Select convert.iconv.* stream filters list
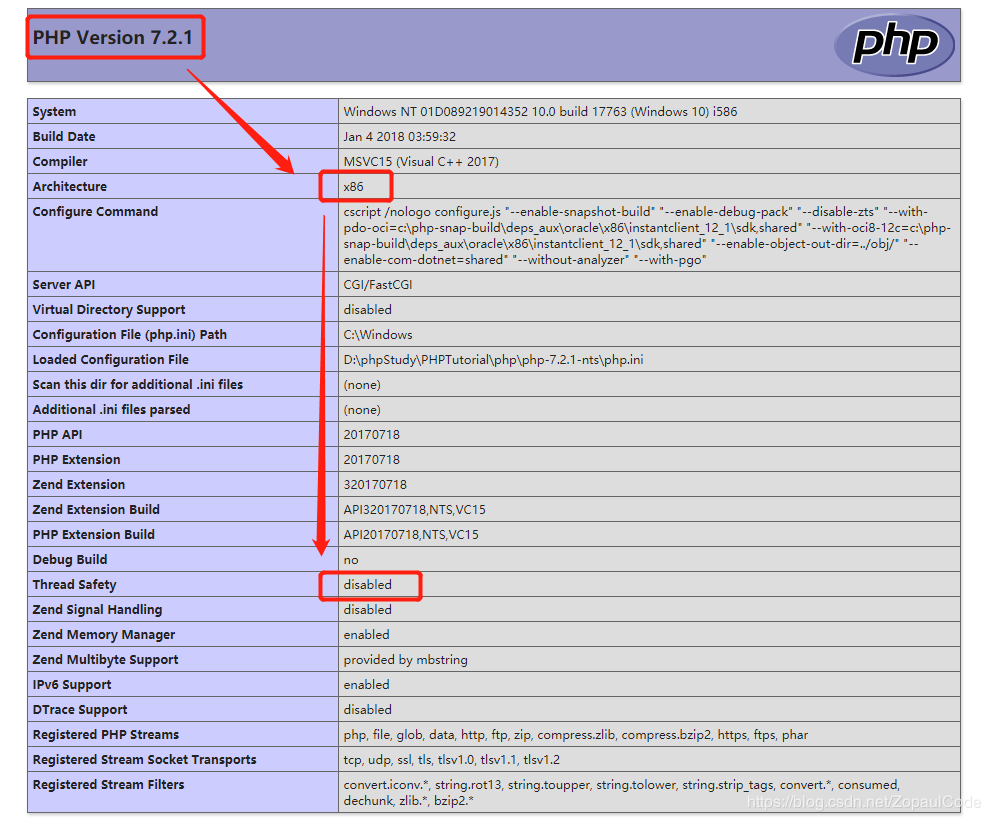The height and width of the screenshot is (821, 991). [x=622, y=793]
